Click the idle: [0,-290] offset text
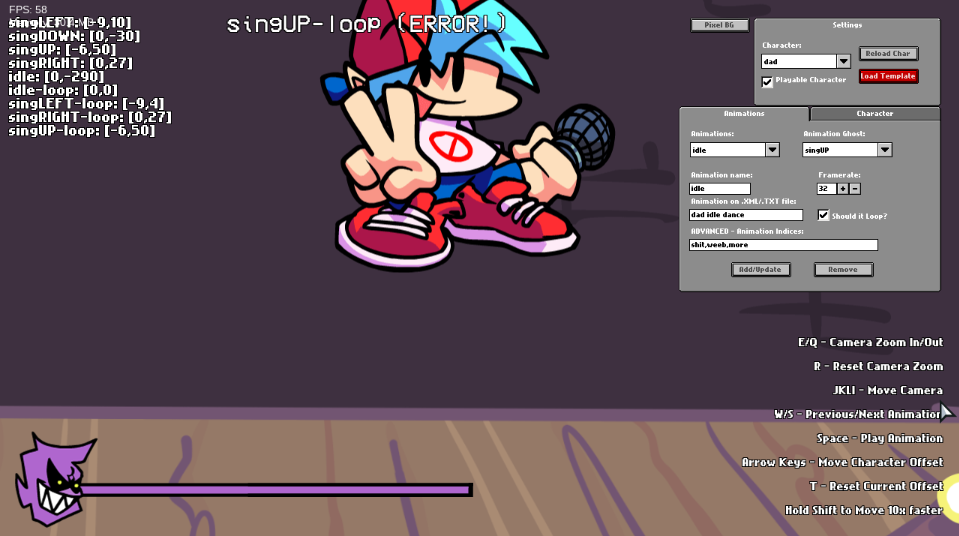 [x=56, y=76]
